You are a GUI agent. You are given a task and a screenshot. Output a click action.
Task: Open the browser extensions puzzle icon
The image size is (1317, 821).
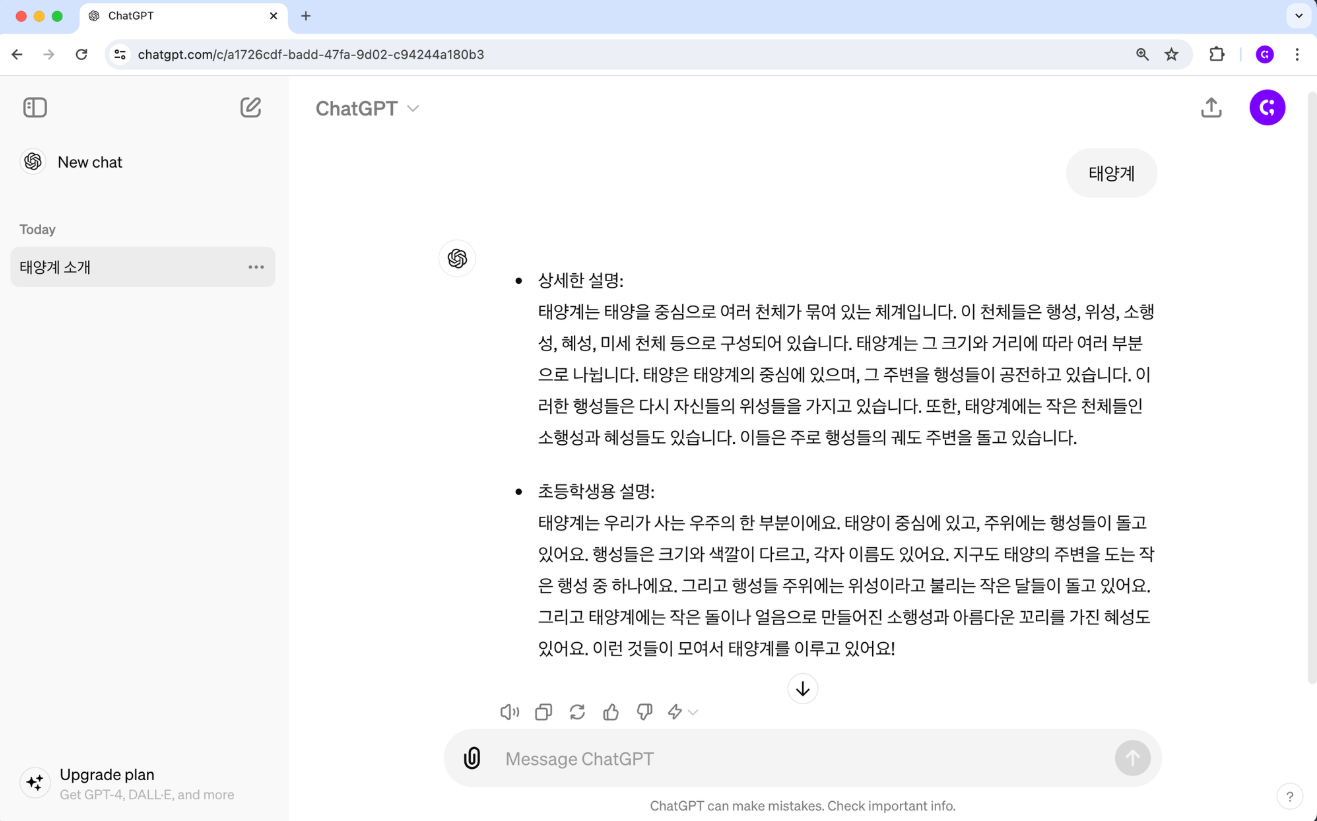(1217, 55)
